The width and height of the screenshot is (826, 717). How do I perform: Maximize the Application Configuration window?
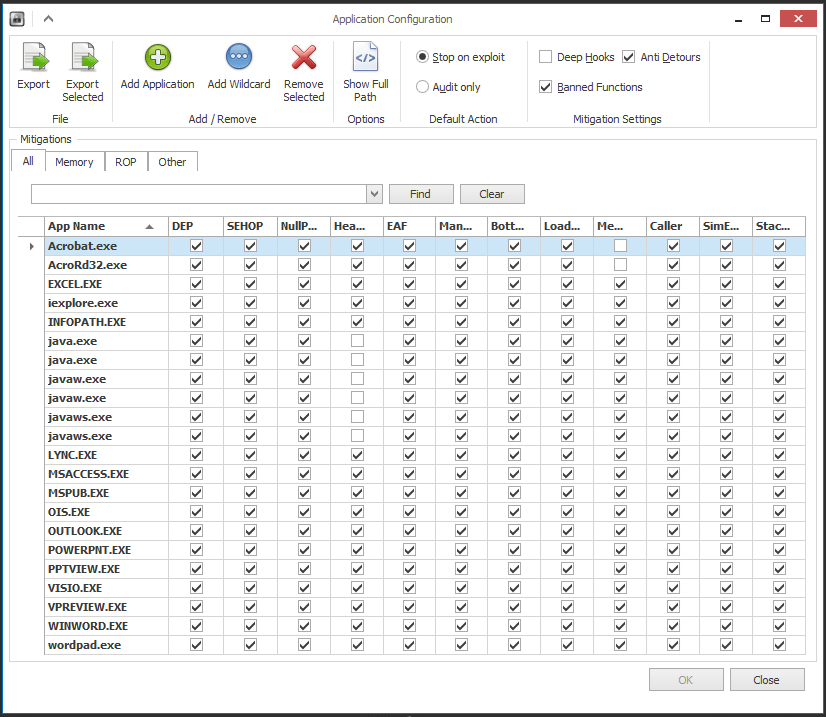[x=765, y=18]
